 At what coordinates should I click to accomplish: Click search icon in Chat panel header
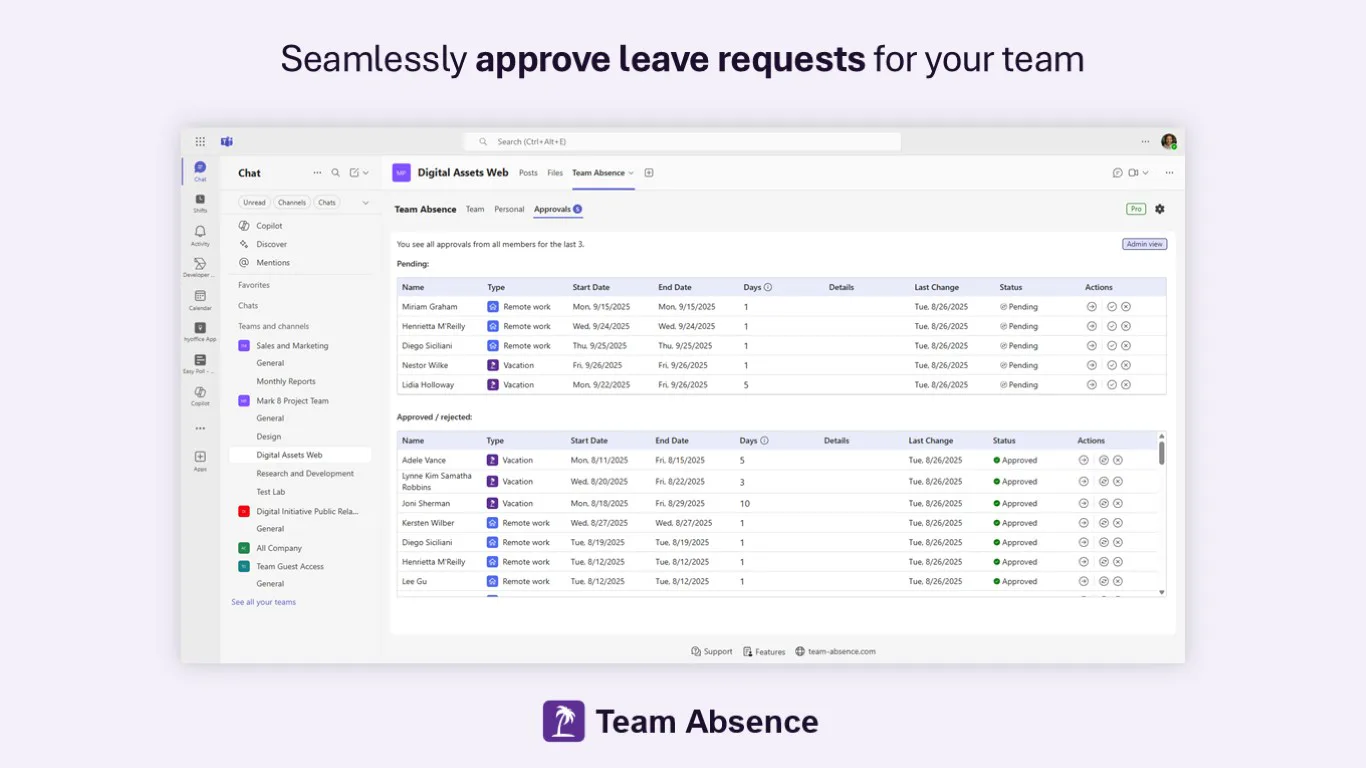point(336,173)
